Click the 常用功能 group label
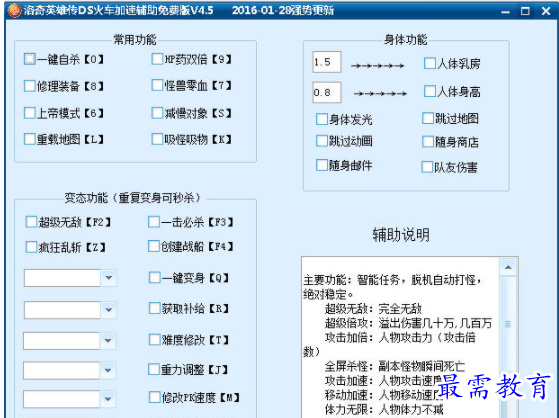Screen dimensions: 559x418 point(135,40)
